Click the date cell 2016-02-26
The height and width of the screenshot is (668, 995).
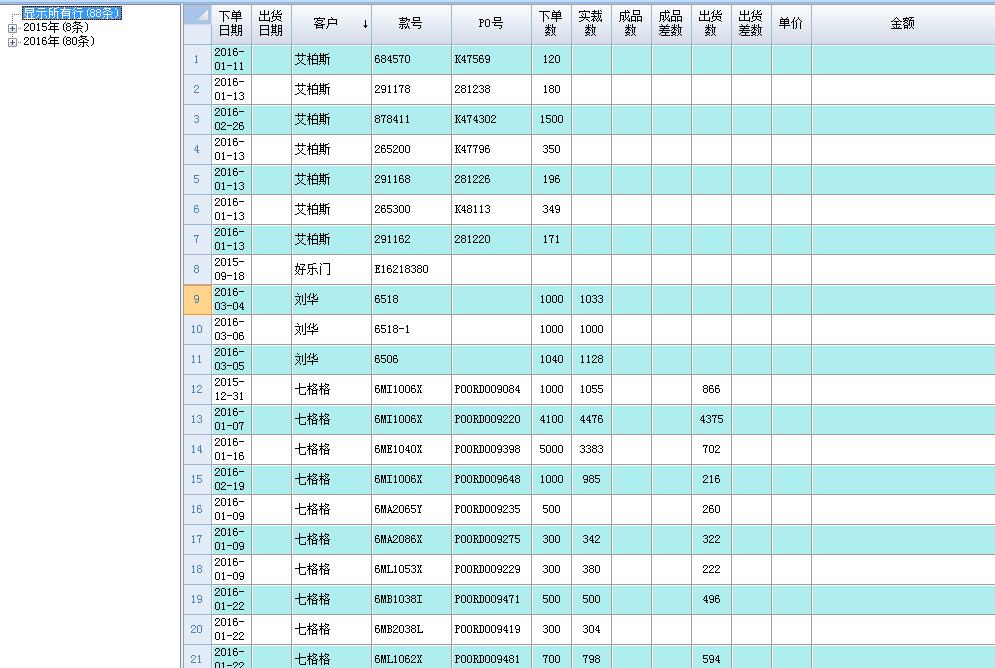[231, 119]
